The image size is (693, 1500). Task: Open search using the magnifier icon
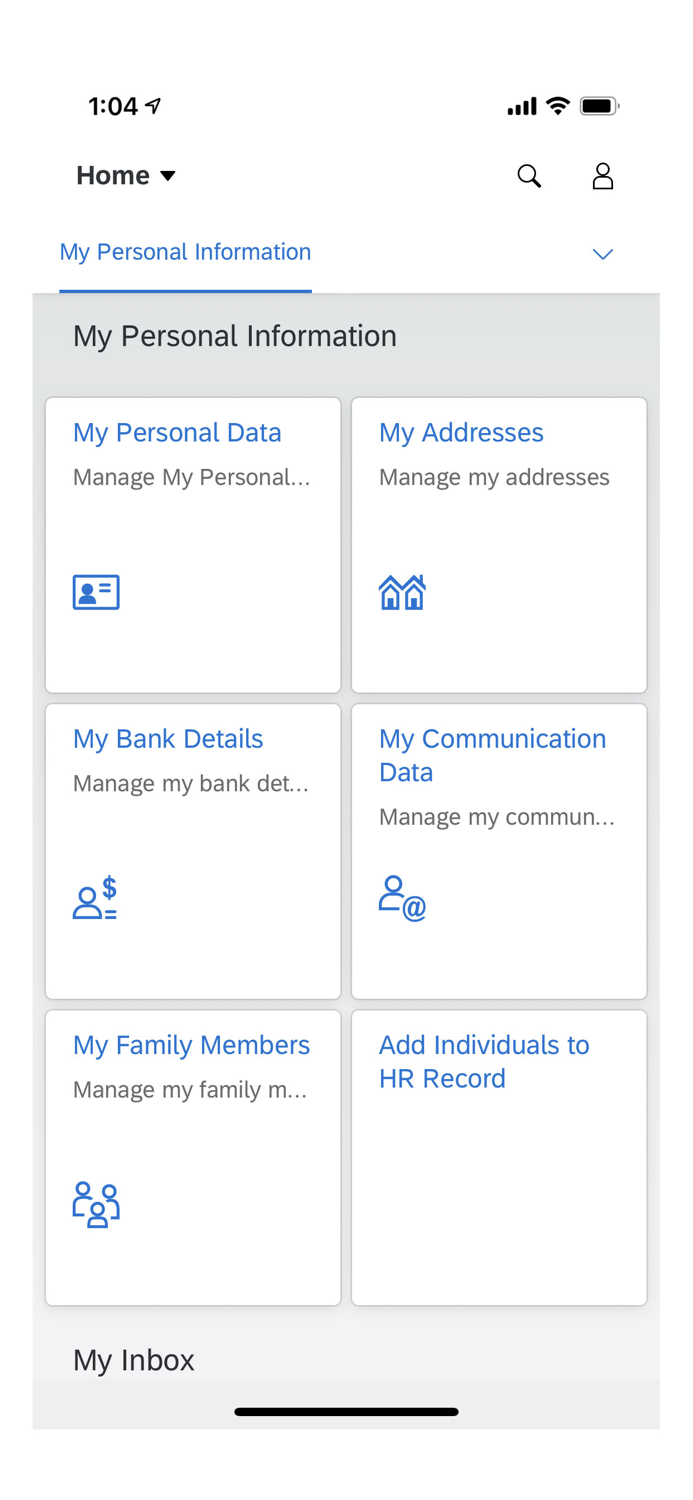coord(529,175)
